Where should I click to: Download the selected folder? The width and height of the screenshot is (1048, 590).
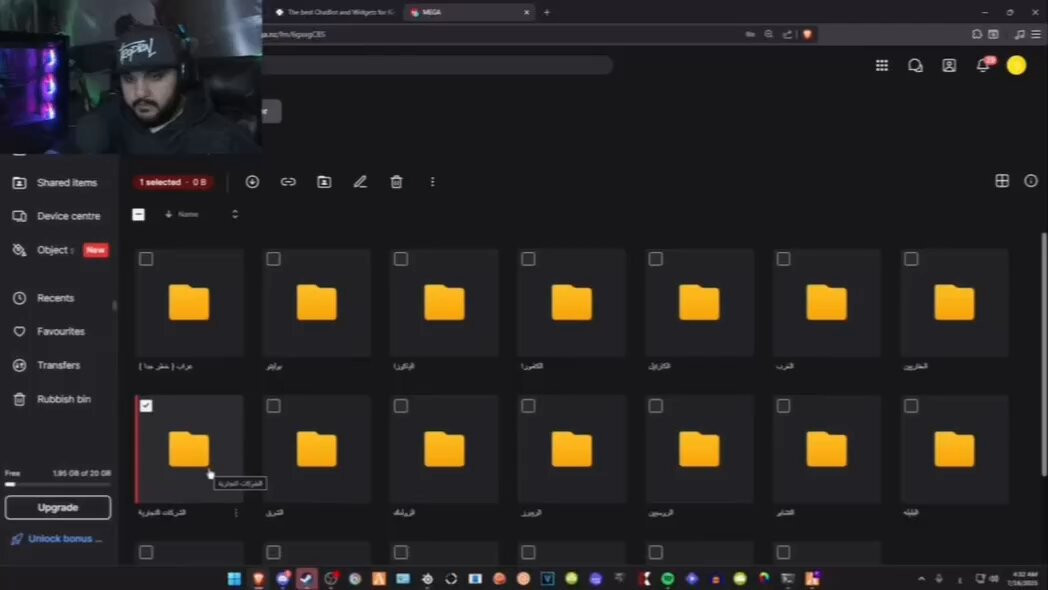[x=252, y=182]
